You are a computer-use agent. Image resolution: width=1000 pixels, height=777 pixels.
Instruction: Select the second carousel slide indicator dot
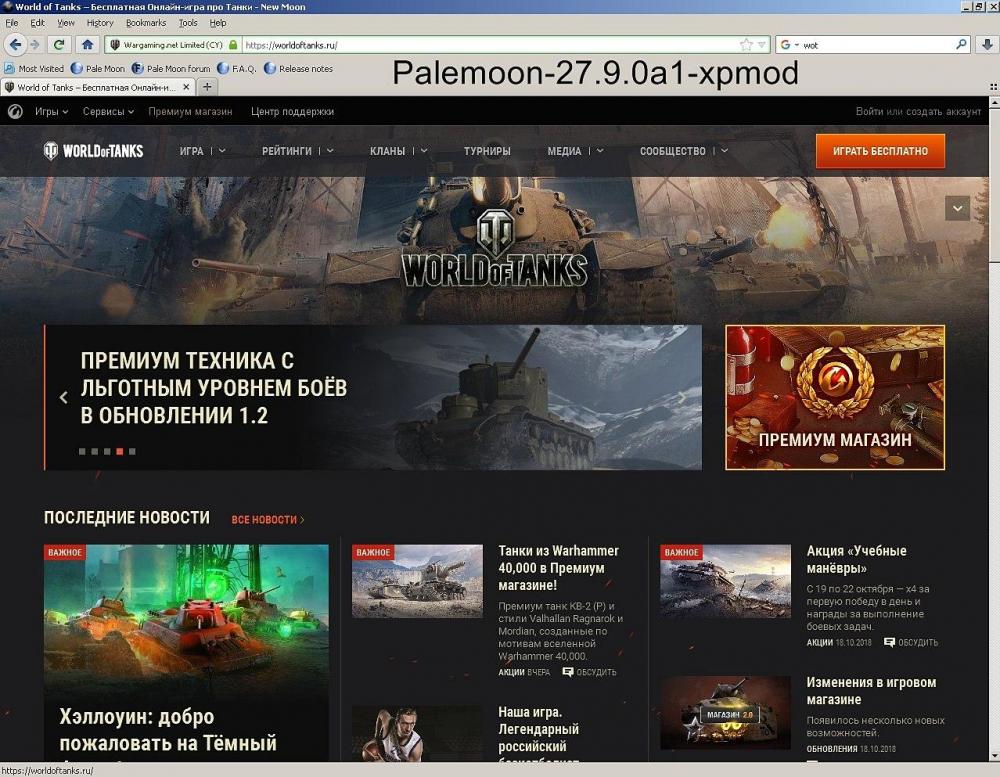95,451
